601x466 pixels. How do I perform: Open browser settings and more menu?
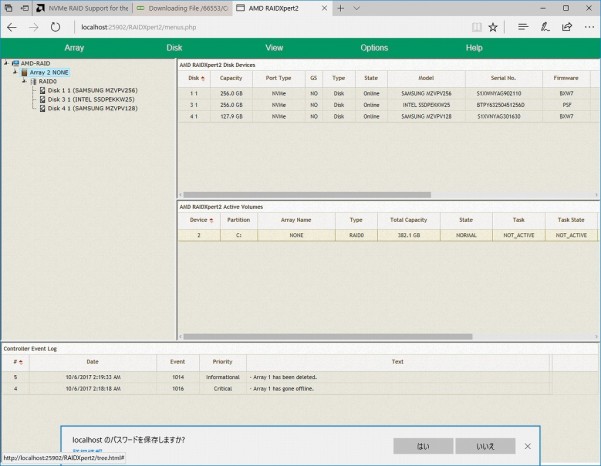[590, 27]
